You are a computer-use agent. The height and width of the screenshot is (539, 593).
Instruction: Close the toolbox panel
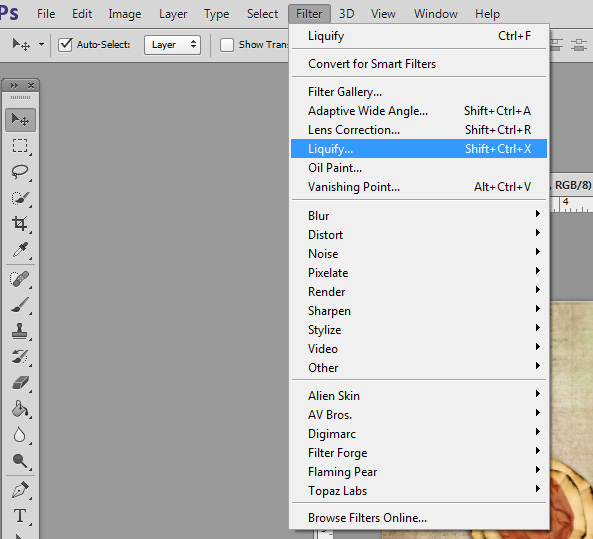point(31,85)
